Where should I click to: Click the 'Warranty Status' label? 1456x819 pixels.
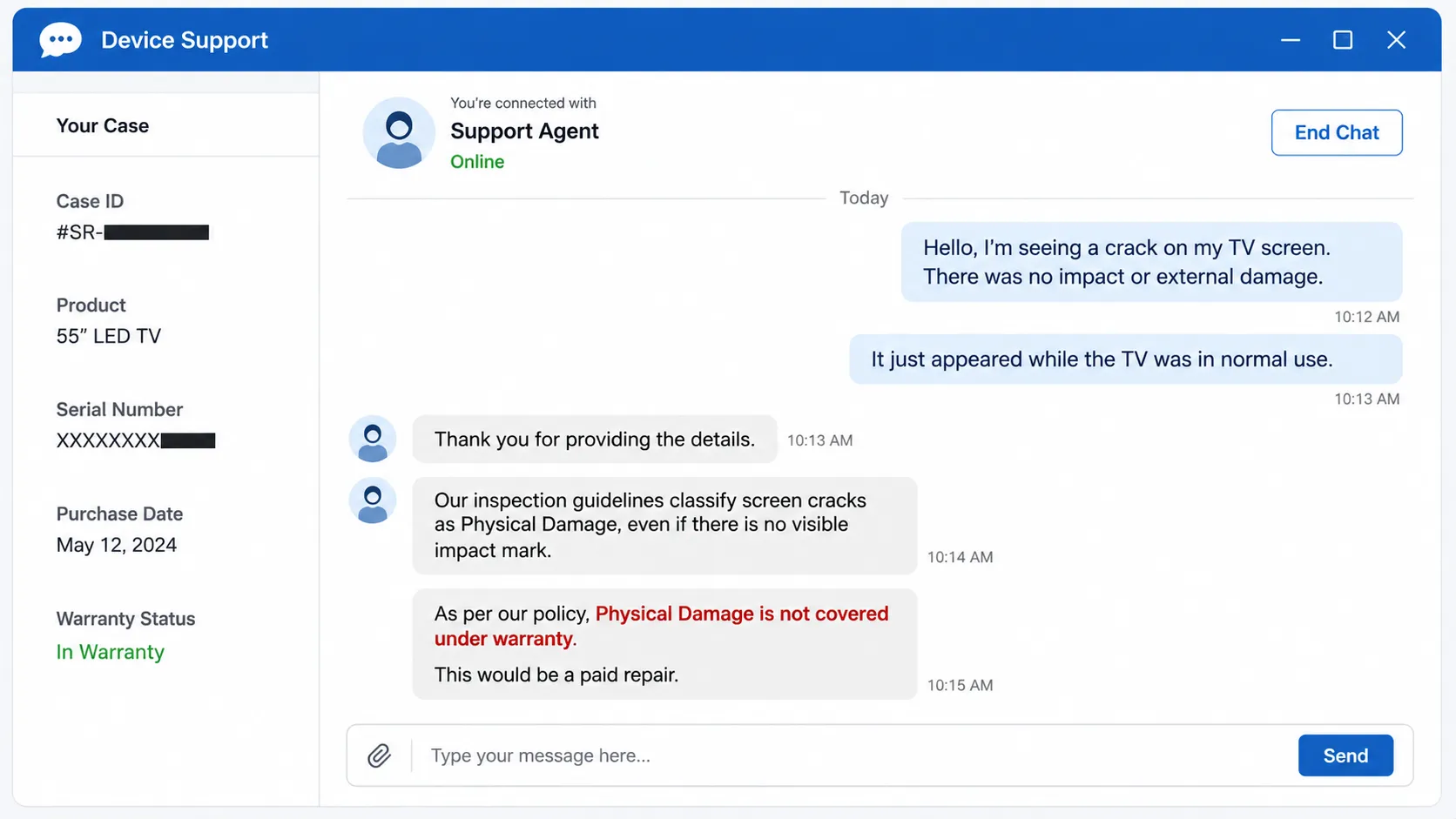pos(125,619)
